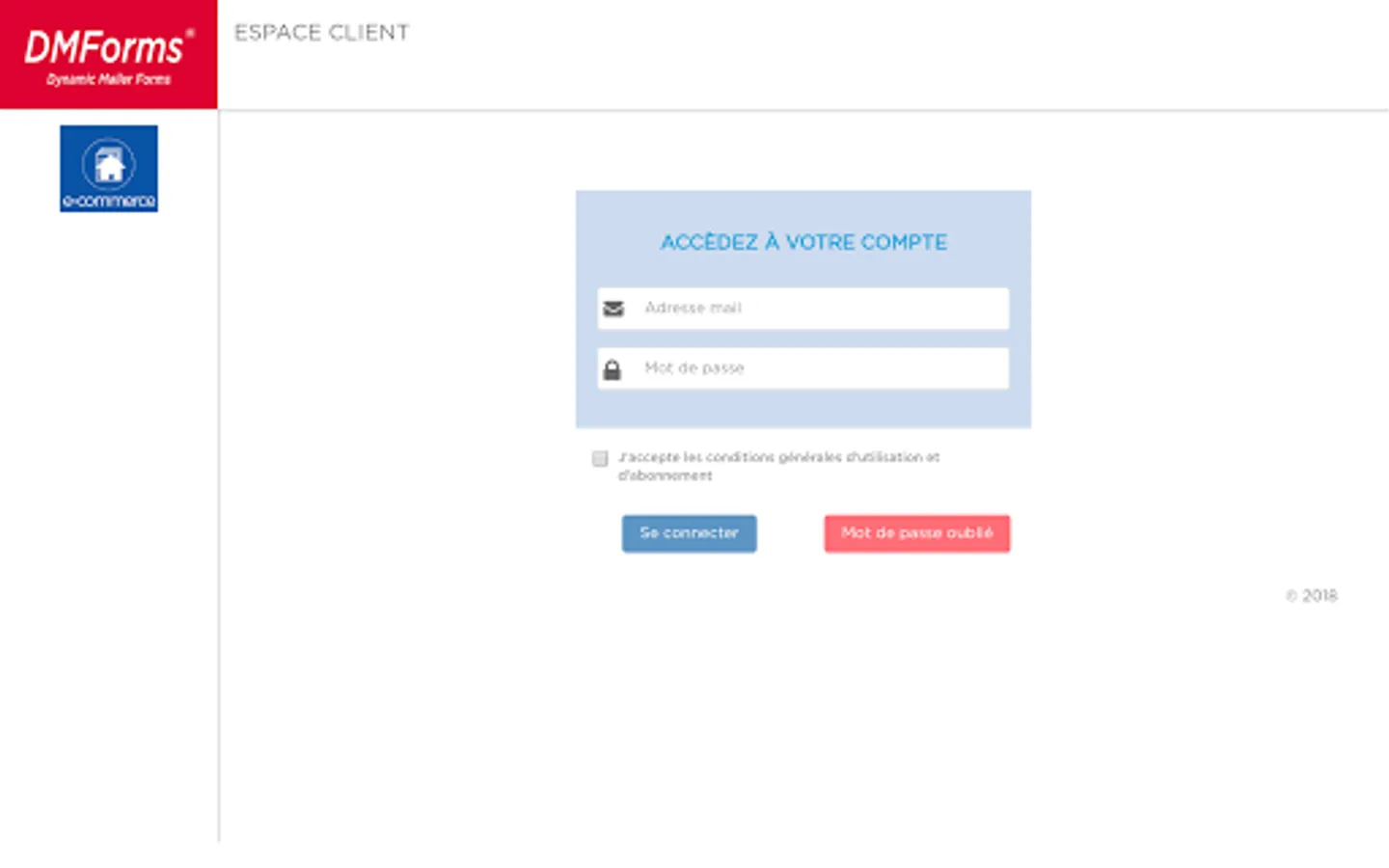The width and height of the screenshot is (1389, 868).
Task: Focus the Adresse mail input field
Action: click(x=803, y=309)
